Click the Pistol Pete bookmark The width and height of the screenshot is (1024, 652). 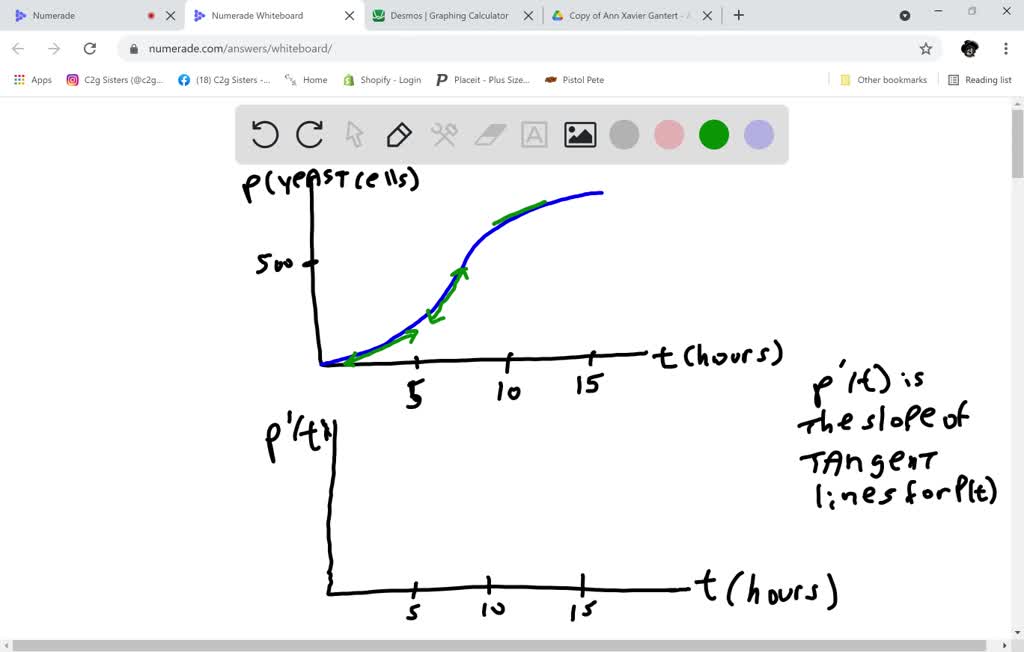pyautogui.click(x=574, y=79)
